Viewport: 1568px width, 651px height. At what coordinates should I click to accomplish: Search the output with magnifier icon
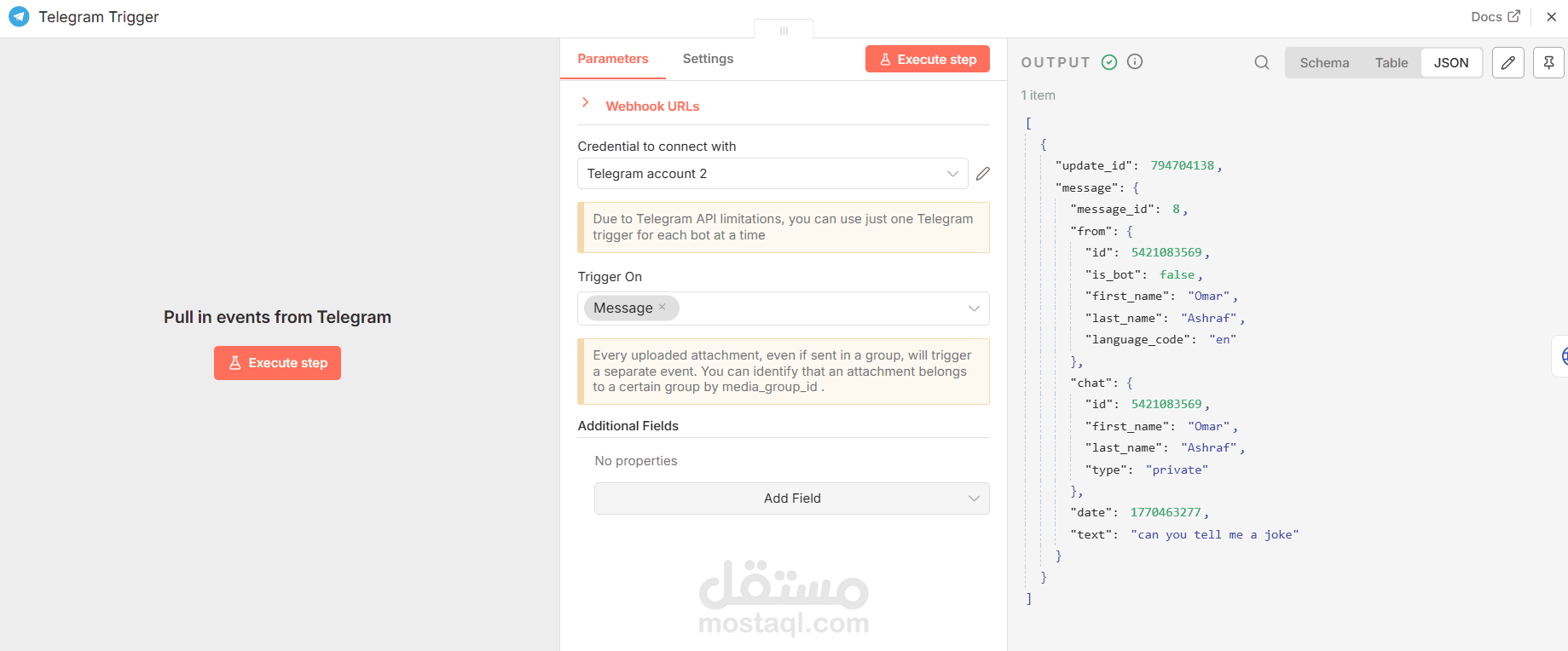(1262, 62)
